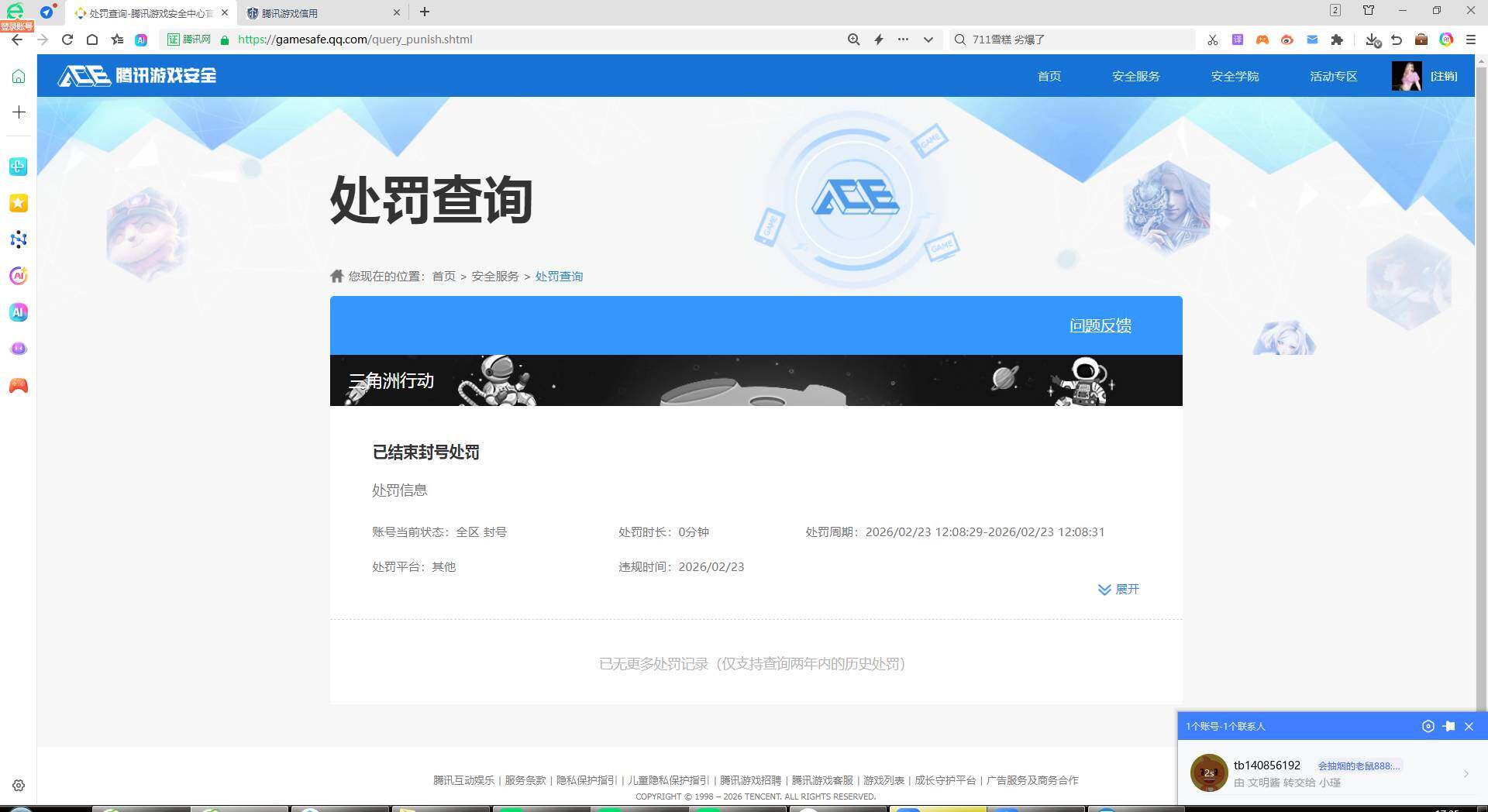Click the sidebar plus add icon
This screenshot has width=1488, height=812.
coord(19,112)
